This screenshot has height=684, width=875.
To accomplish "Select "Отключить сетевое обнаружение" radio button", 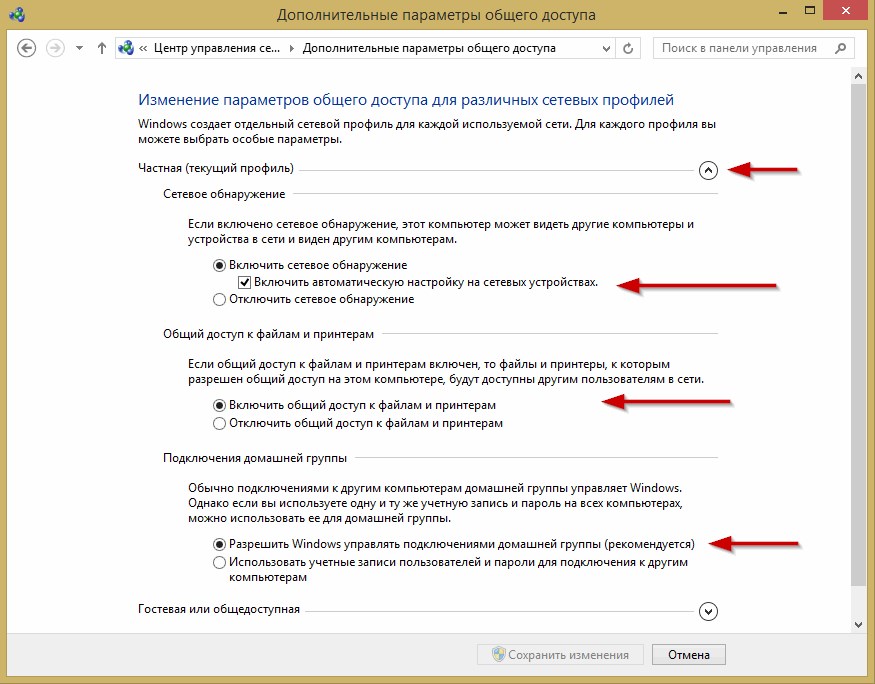I will pos(220,300).
